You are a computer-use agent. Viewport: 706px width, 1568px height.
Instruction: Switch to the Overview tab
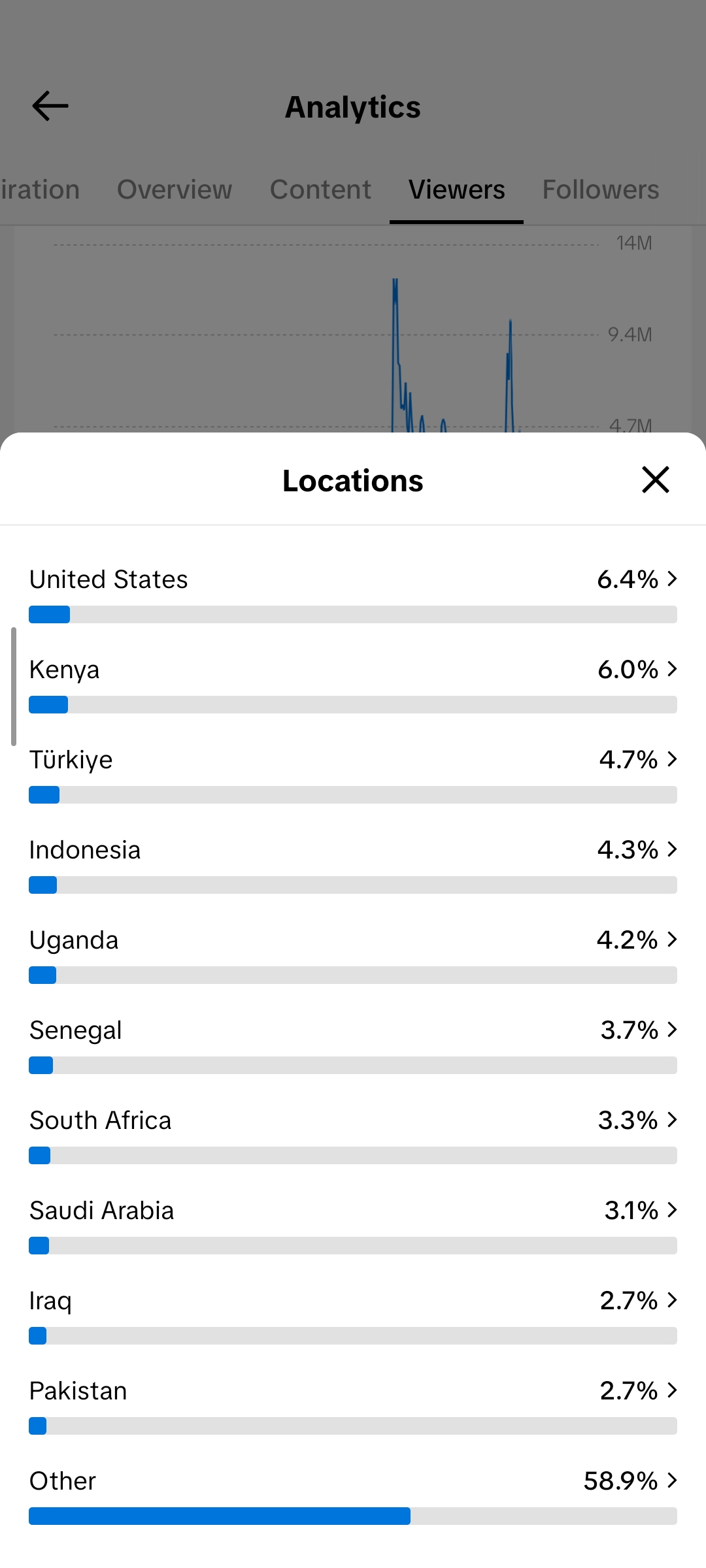pyautogui.click(x=175, y=189)
